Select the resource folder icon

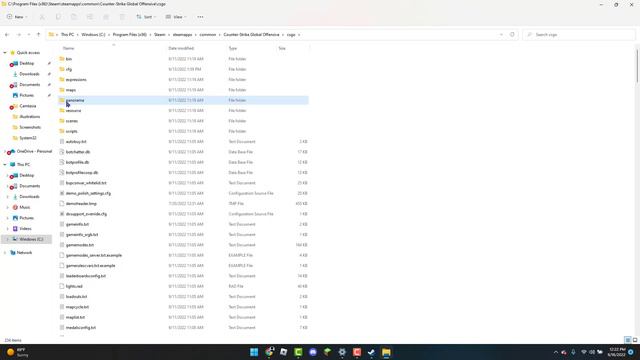click(62, 111)
